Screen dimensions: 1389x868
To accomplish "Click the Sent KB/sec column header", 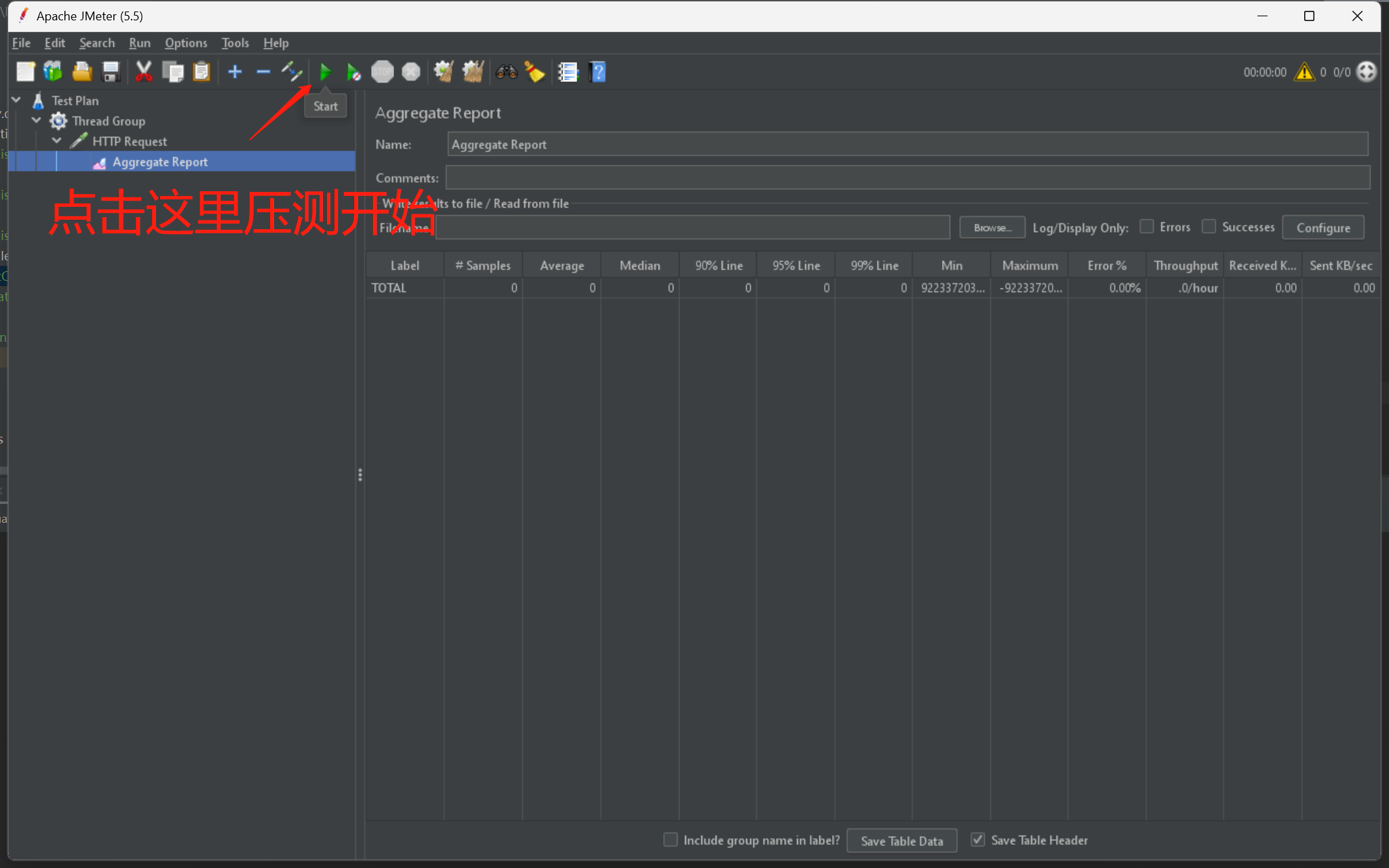I will pos(1341,265).
